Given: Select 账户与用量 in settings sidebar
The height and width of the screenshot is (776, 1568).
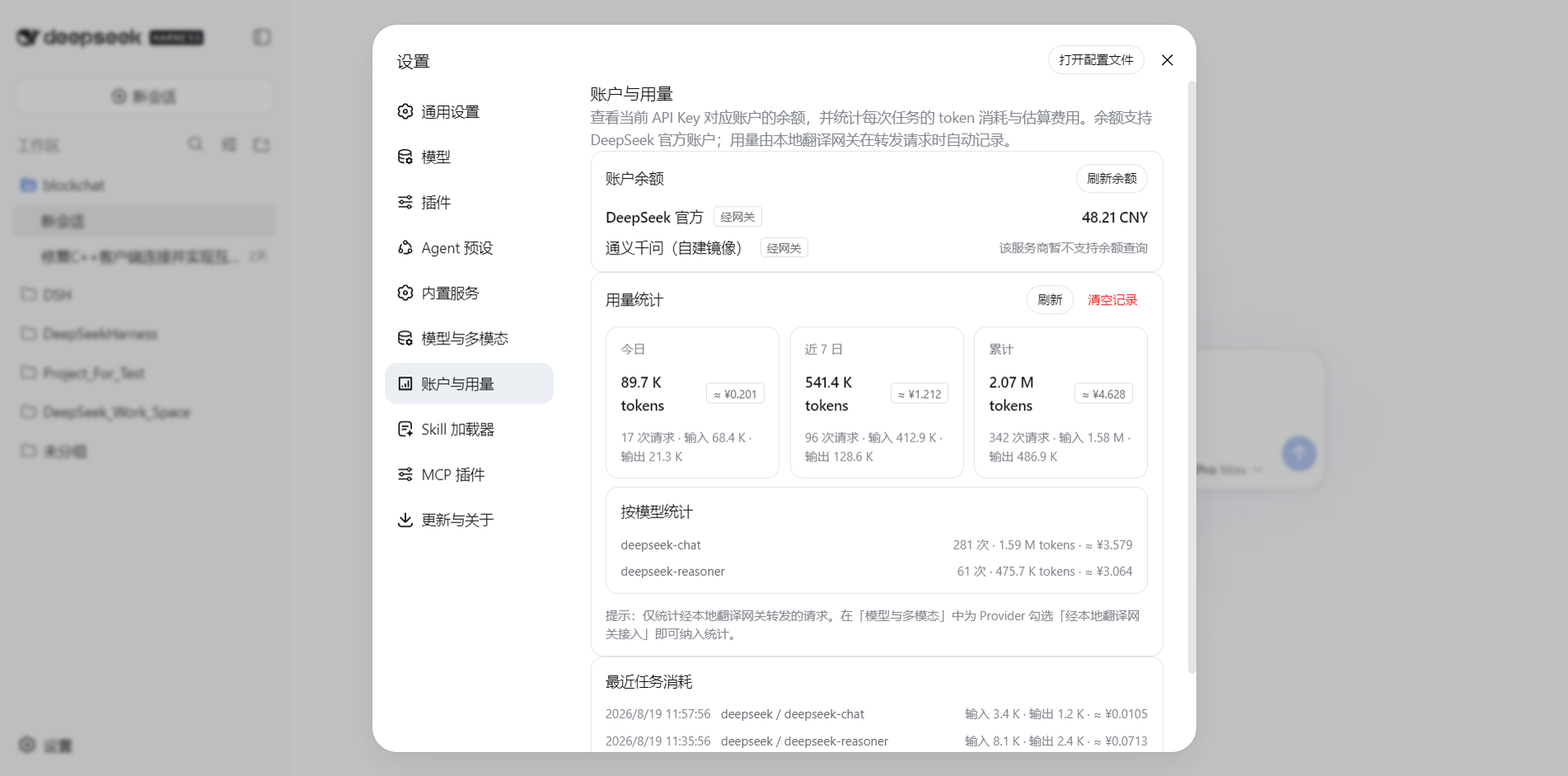Looking at the screenshot, I should point(469,384).
